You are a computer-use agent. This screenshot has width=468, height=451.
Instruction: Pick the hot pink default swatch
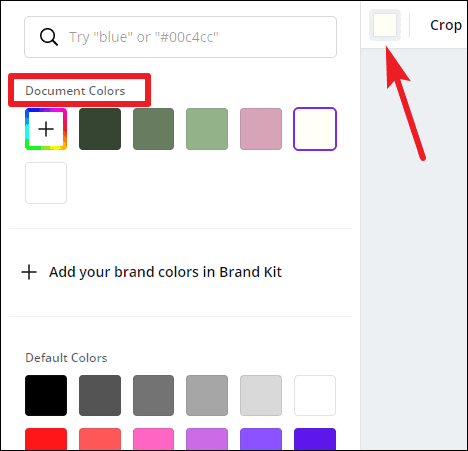click(x=153, y=439)
